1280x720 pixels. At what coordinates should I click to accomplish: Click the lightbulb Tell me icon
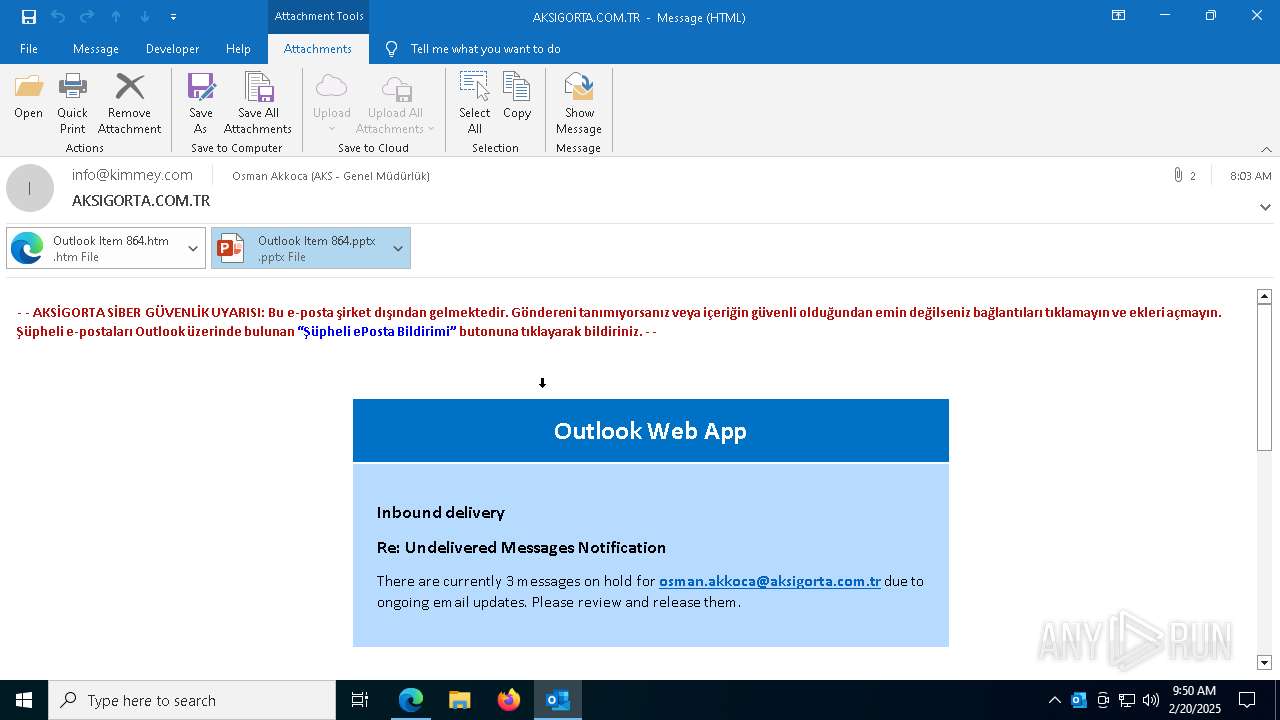coord(392,49)
